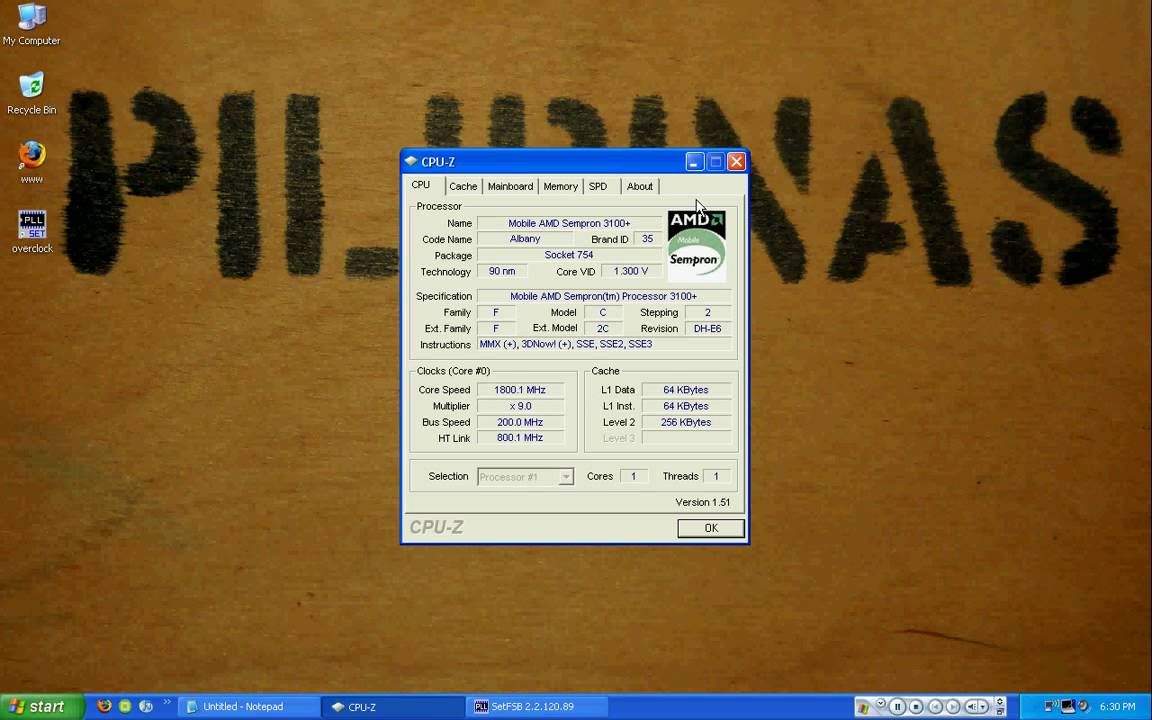Image resolution: width=1152 pixels, height=720 pixels.
Task: Click the Instructions field MMX, 3DNow!, SSE
Action: (x=604, y=344)
